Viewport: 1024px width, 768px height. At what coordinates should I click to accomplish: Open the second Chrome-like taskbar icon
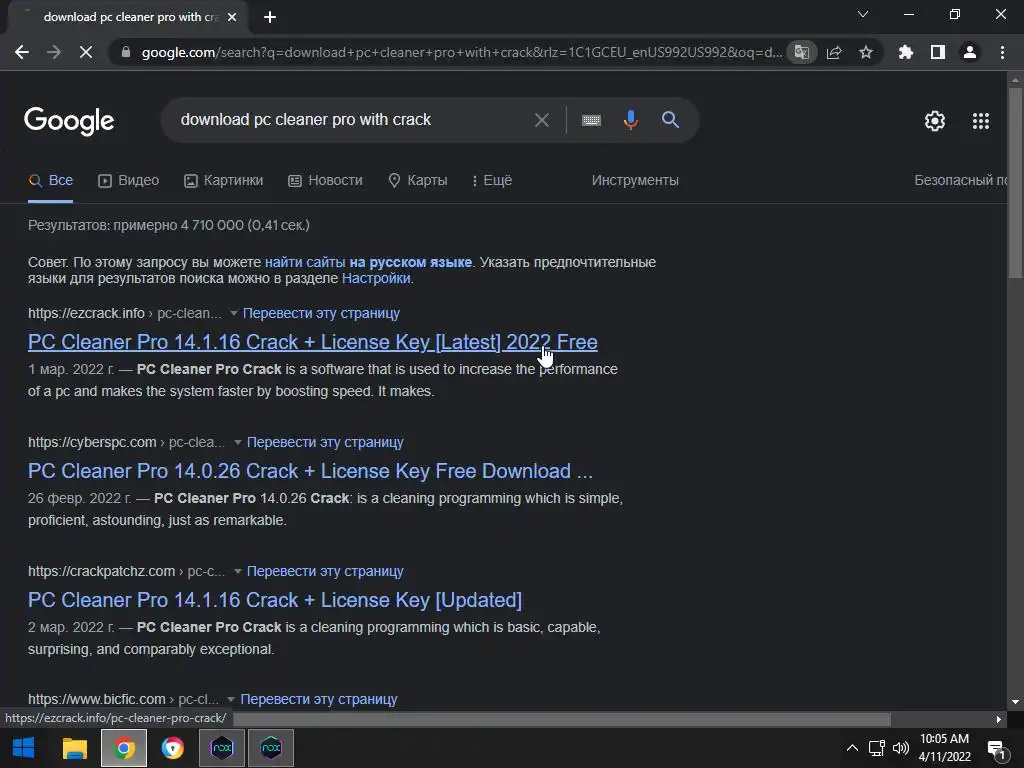tap(173, 748)
